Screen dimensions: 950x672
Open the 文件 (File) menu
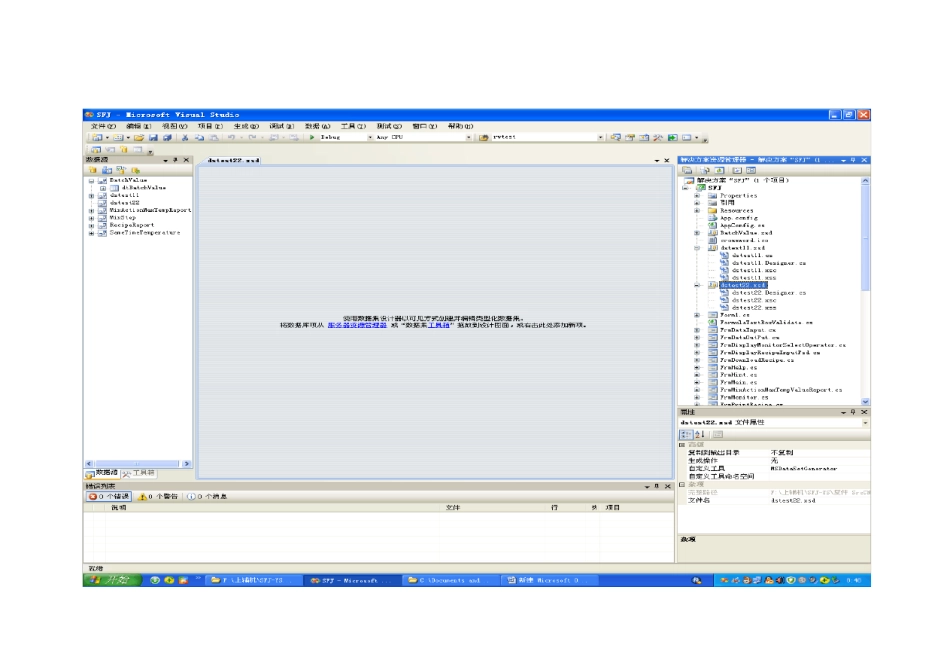click(x=103, y=126)
